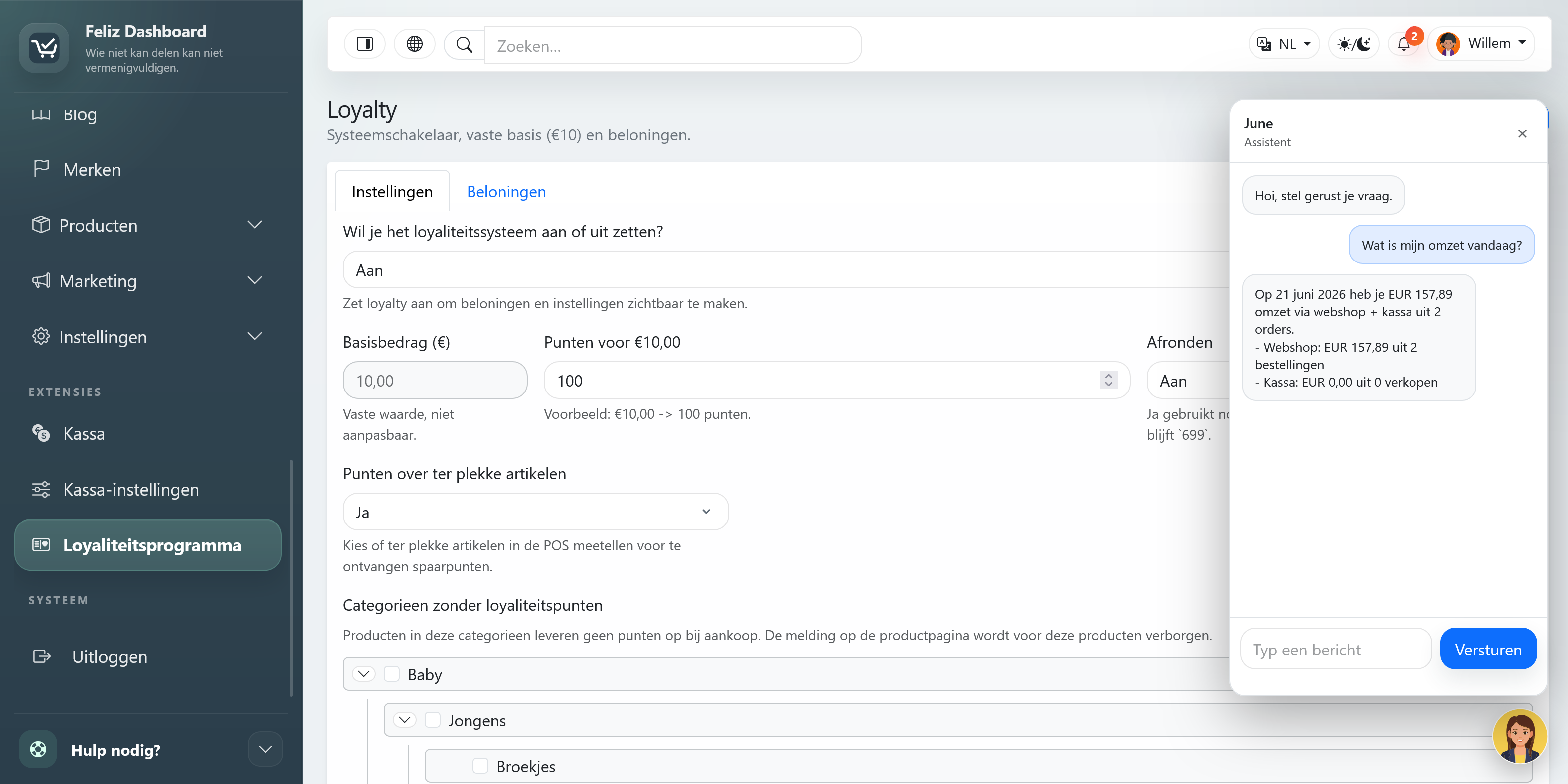This screenshot has height=784, width=1568.
Task: Click the Instellingen gear icon
Action: pos(41,336)
